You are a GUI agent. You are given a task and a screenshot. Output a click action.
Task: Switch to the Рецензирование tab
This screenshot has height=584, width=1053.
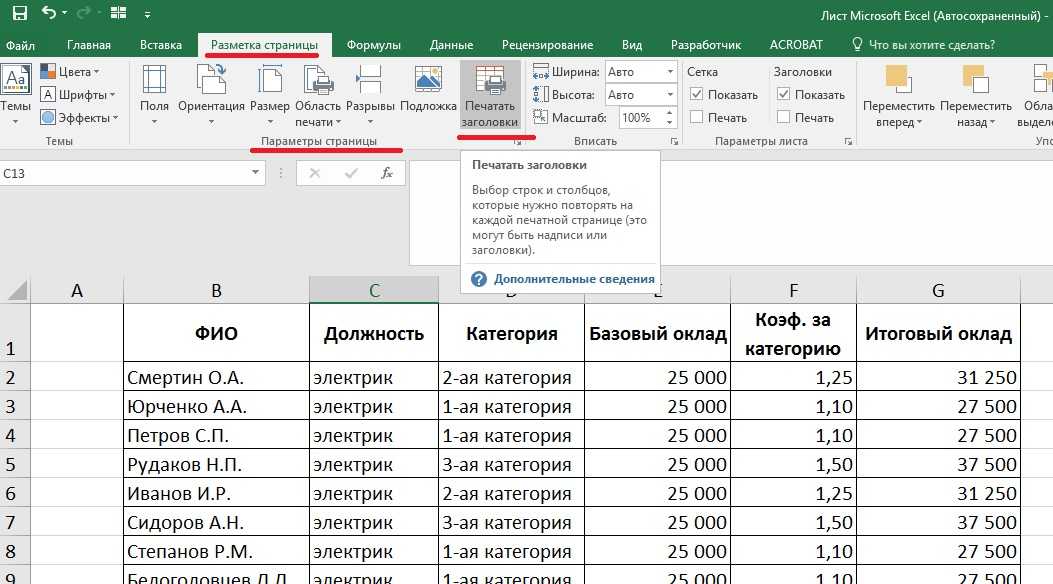click(547, 45)
